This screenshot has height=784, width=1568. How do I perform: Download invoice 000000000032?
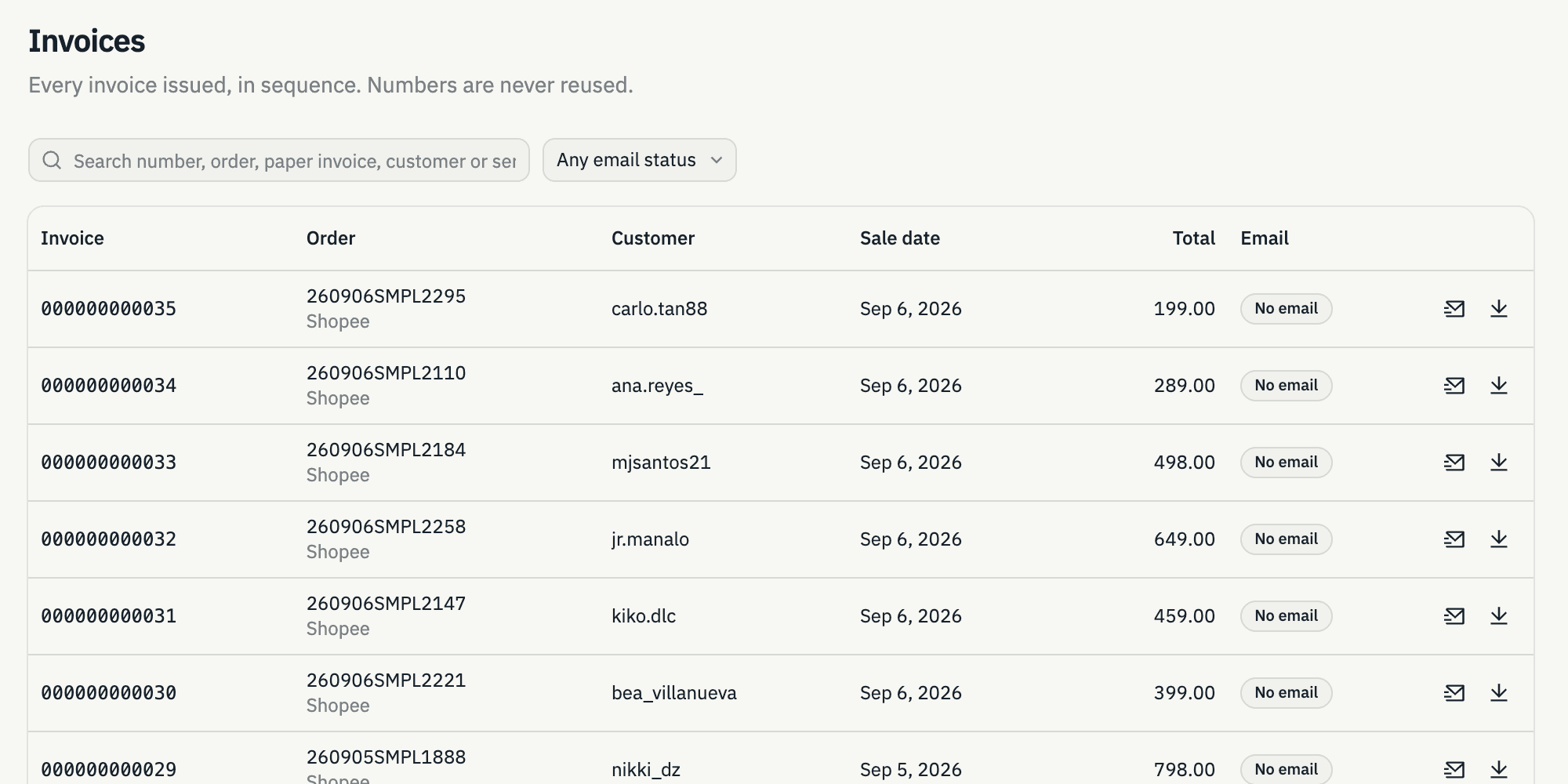click(1499, 539)
